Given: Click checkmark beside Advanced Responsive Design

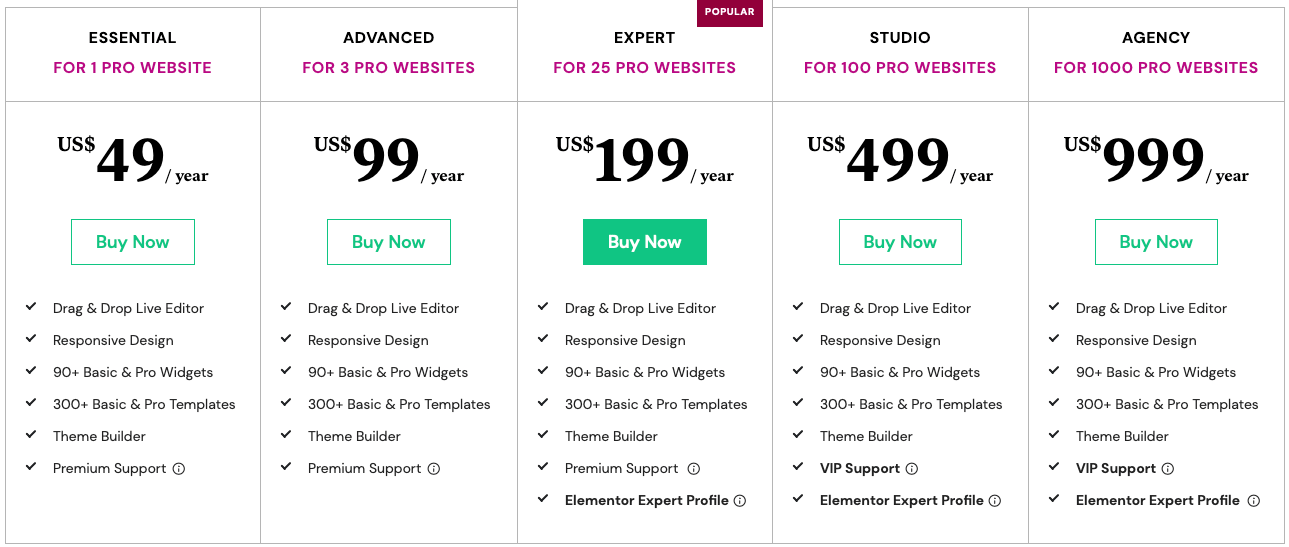Looking at the screenshot, I should click(x=286, y=339).
